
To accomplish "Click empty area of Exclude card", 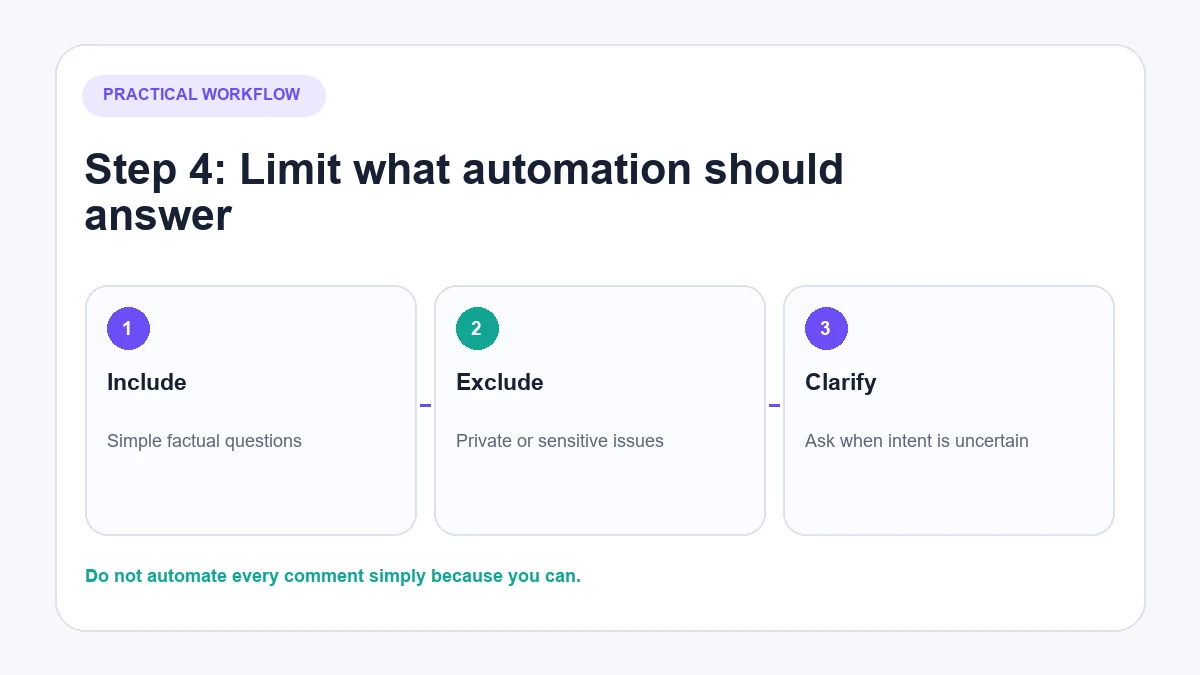I will pyautogui.click(x=600, y=495).
